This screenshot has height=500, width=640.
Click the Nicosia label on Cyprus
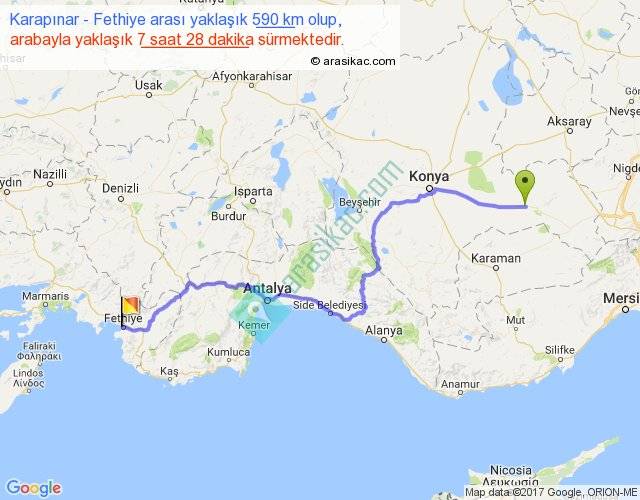511,470
